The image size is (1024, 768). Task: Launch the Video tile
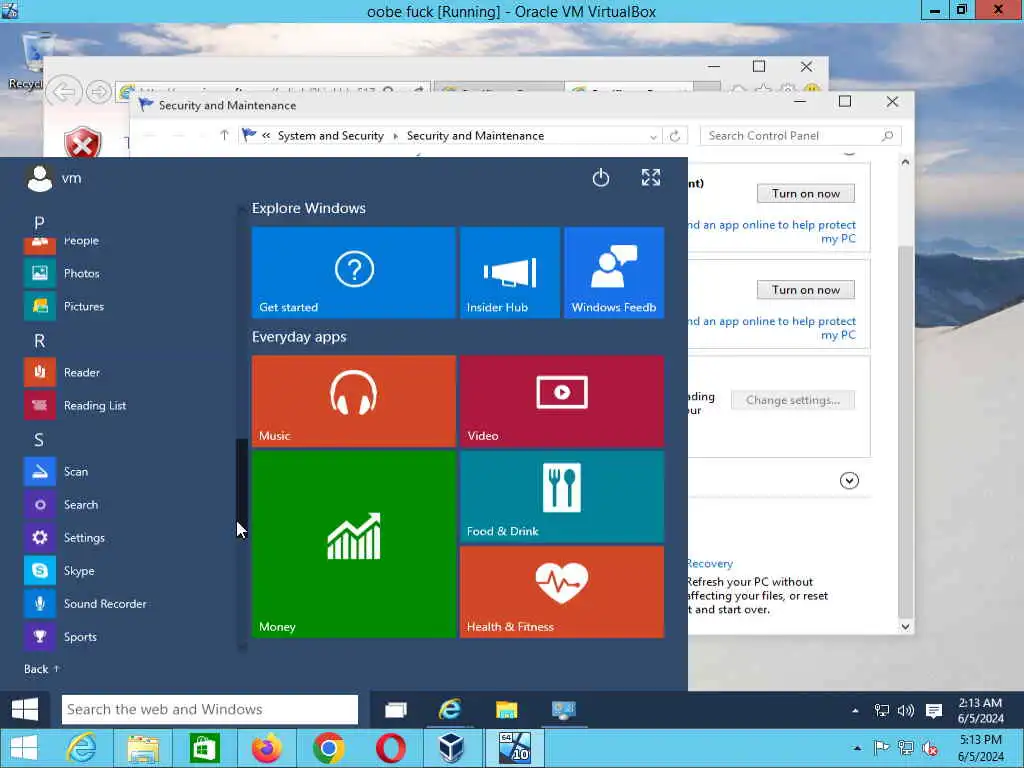[562, 401]
